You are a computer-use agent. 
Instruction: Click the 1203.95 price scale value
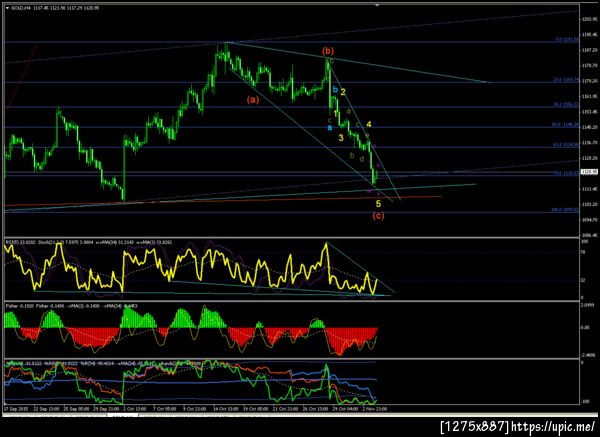tap(589, 19)
